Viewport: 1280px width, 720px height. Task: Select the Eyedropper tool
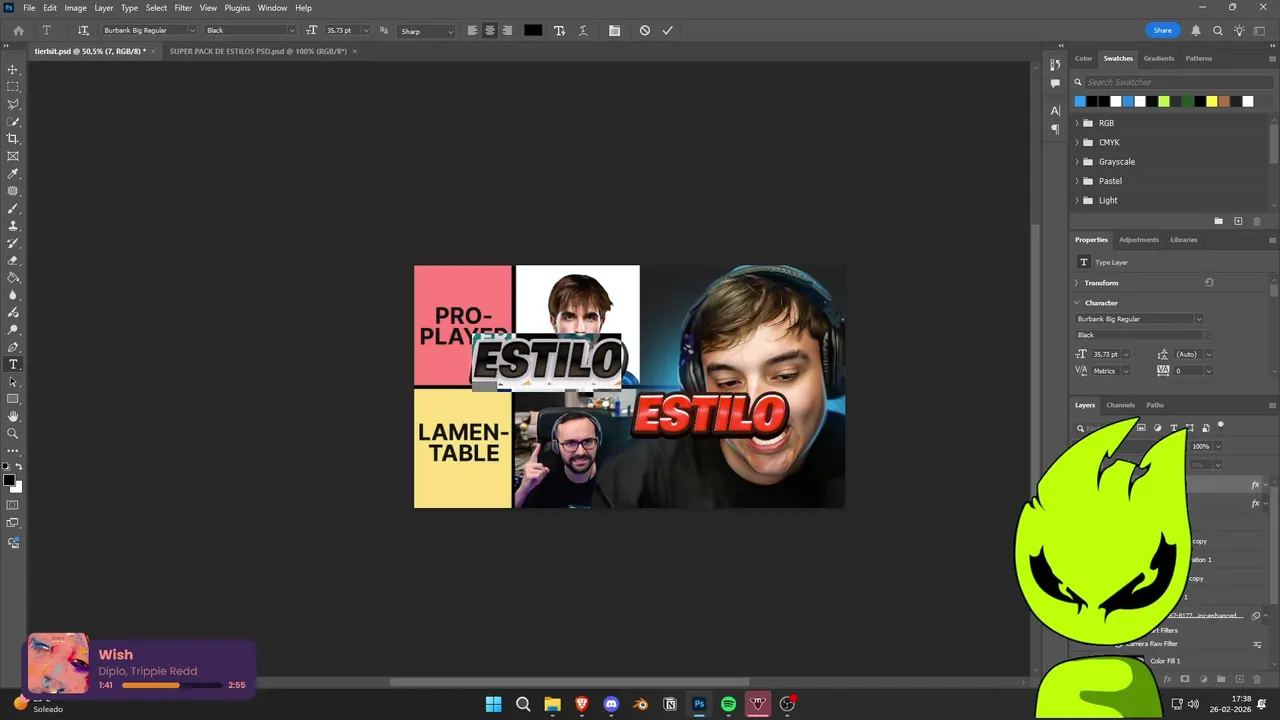point(13,174)
